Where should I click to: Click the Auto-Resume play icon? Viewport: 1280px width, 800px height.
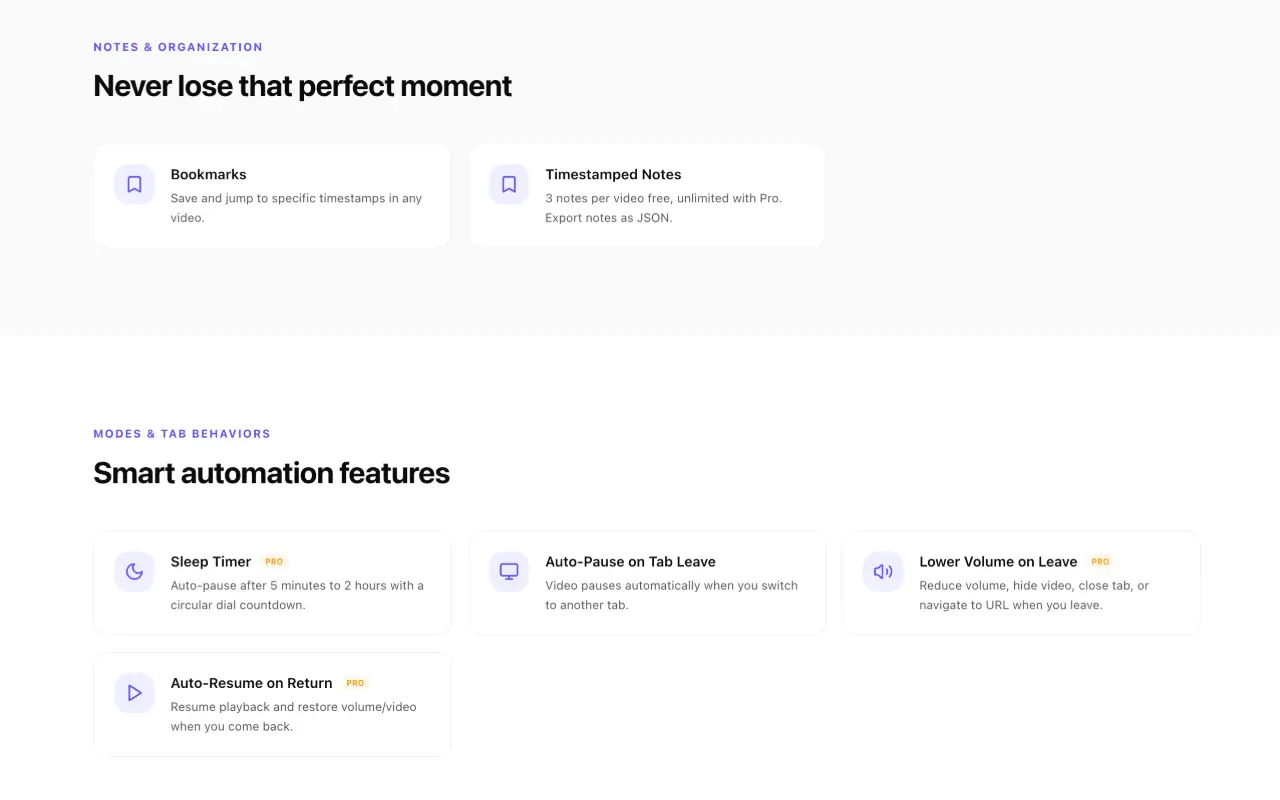click(x=134, y=693)
